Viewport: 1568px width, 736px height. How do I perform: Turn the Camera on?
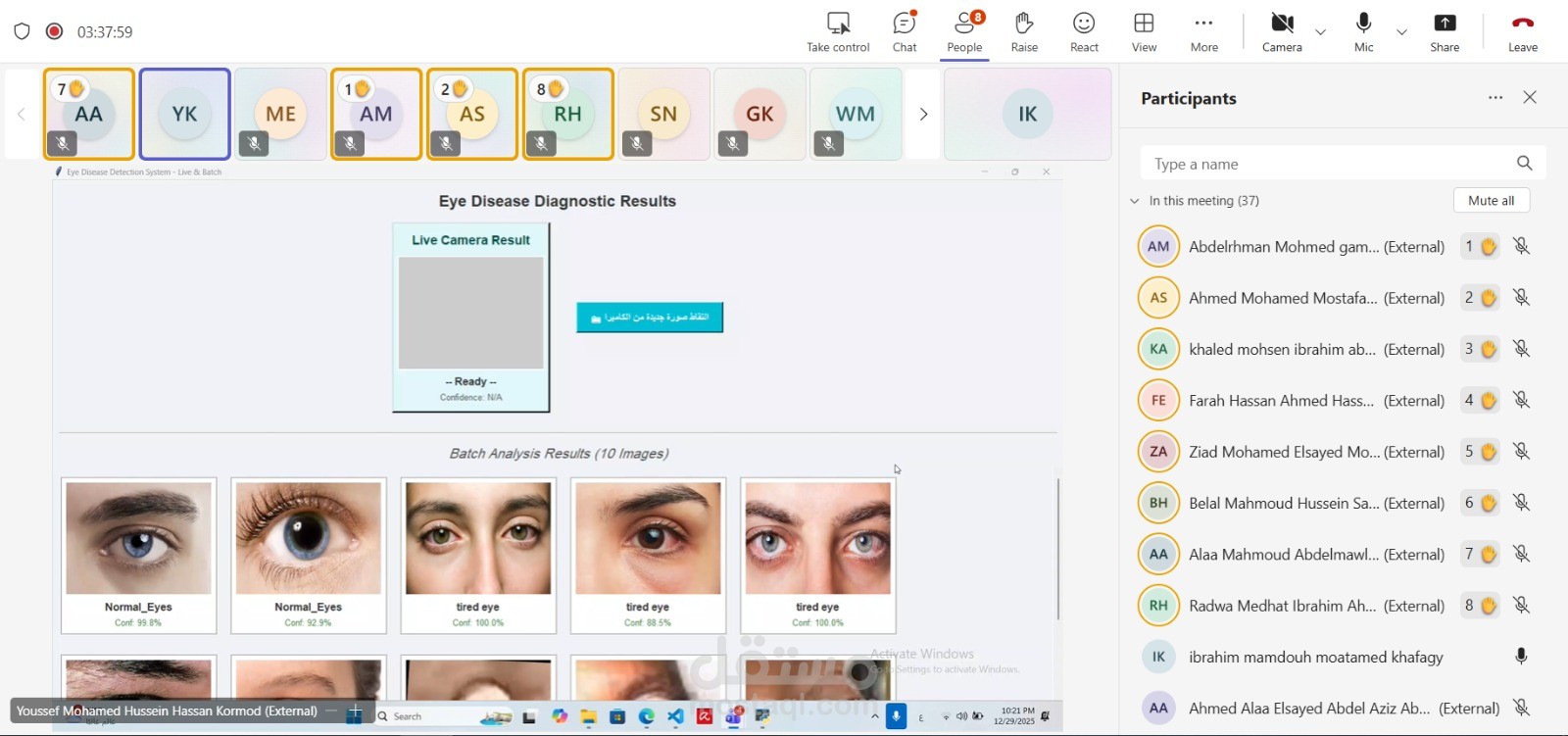pyautogui.click(x=1282, y=31)
